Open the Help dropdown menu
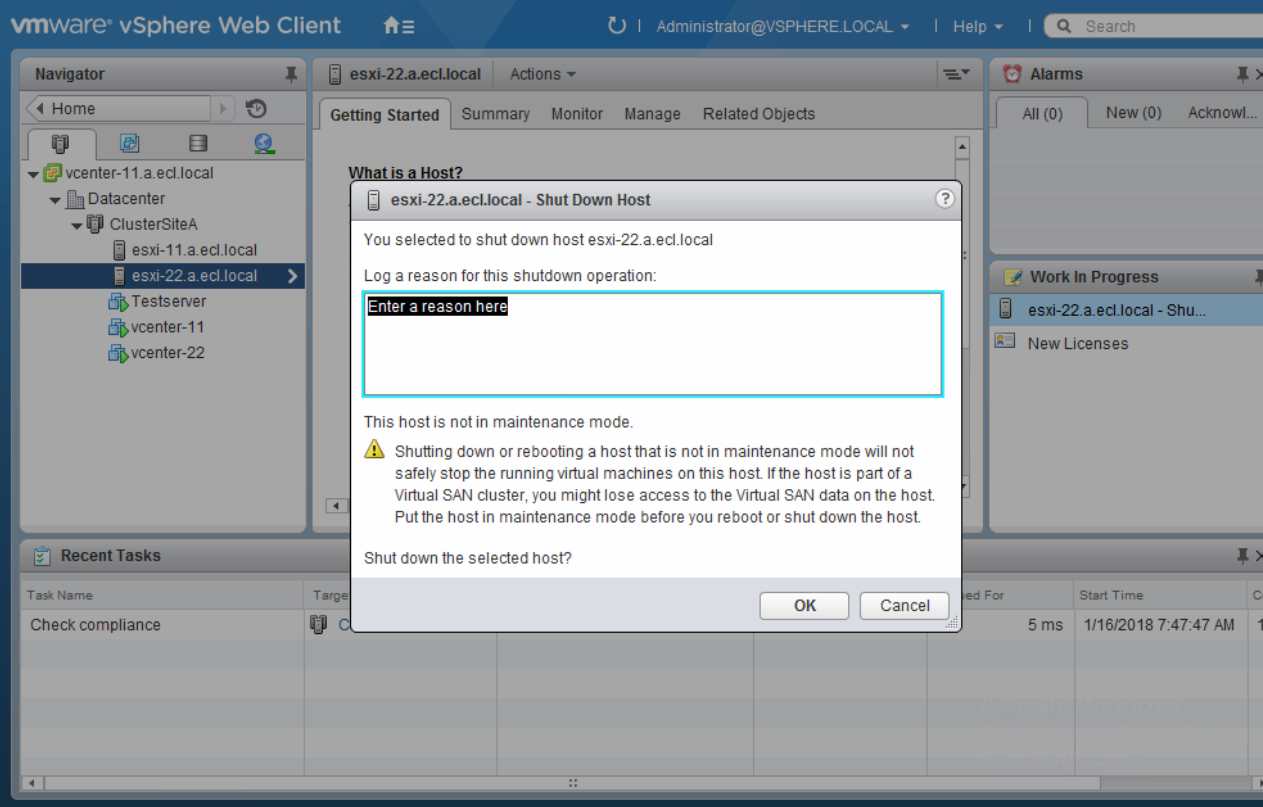1263x807 pixels. (977, 27)
